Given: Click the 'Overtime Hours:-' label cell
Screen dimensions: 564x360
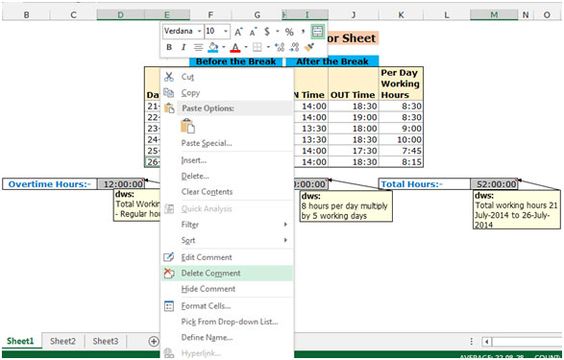Looking at the screenshot, I should pyautogui.click(x=50, y=184).
